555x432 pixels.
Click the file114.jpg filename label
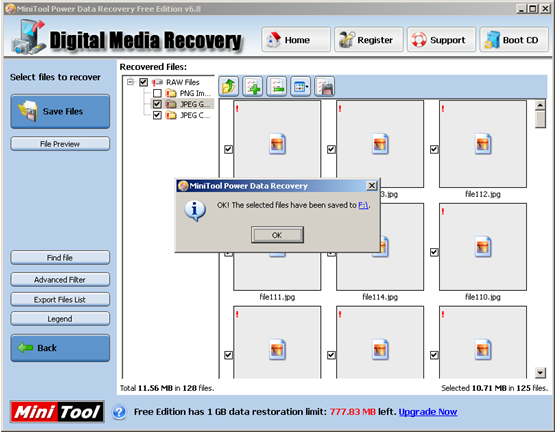pos(380,297)
